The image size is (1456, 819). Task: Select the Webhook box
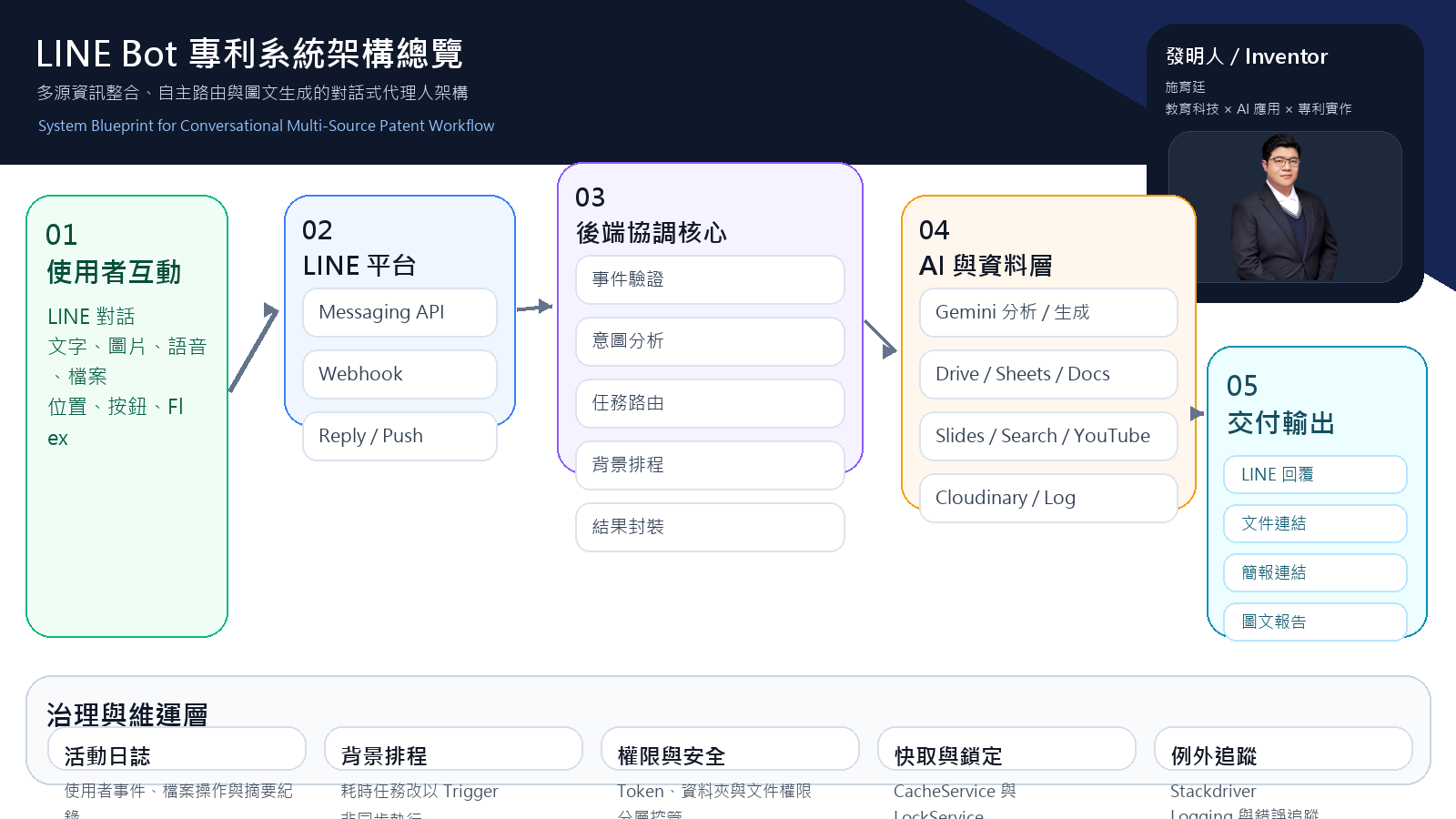(x=399, y=374)
